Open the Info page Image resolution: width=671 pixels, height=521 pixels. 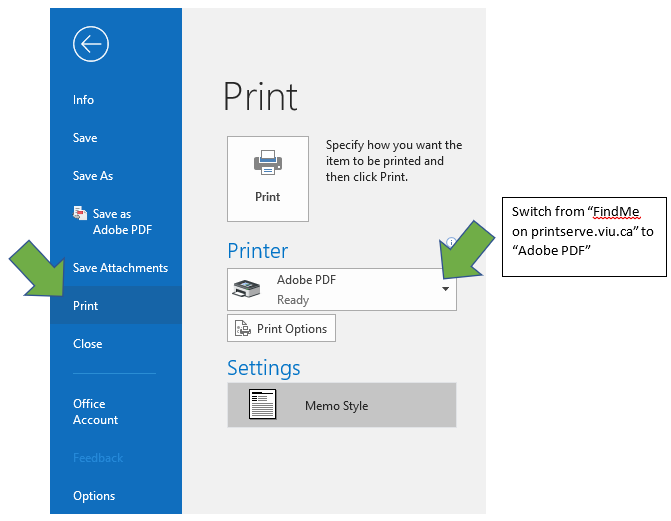pyautogui.click(x=83, y=100)
